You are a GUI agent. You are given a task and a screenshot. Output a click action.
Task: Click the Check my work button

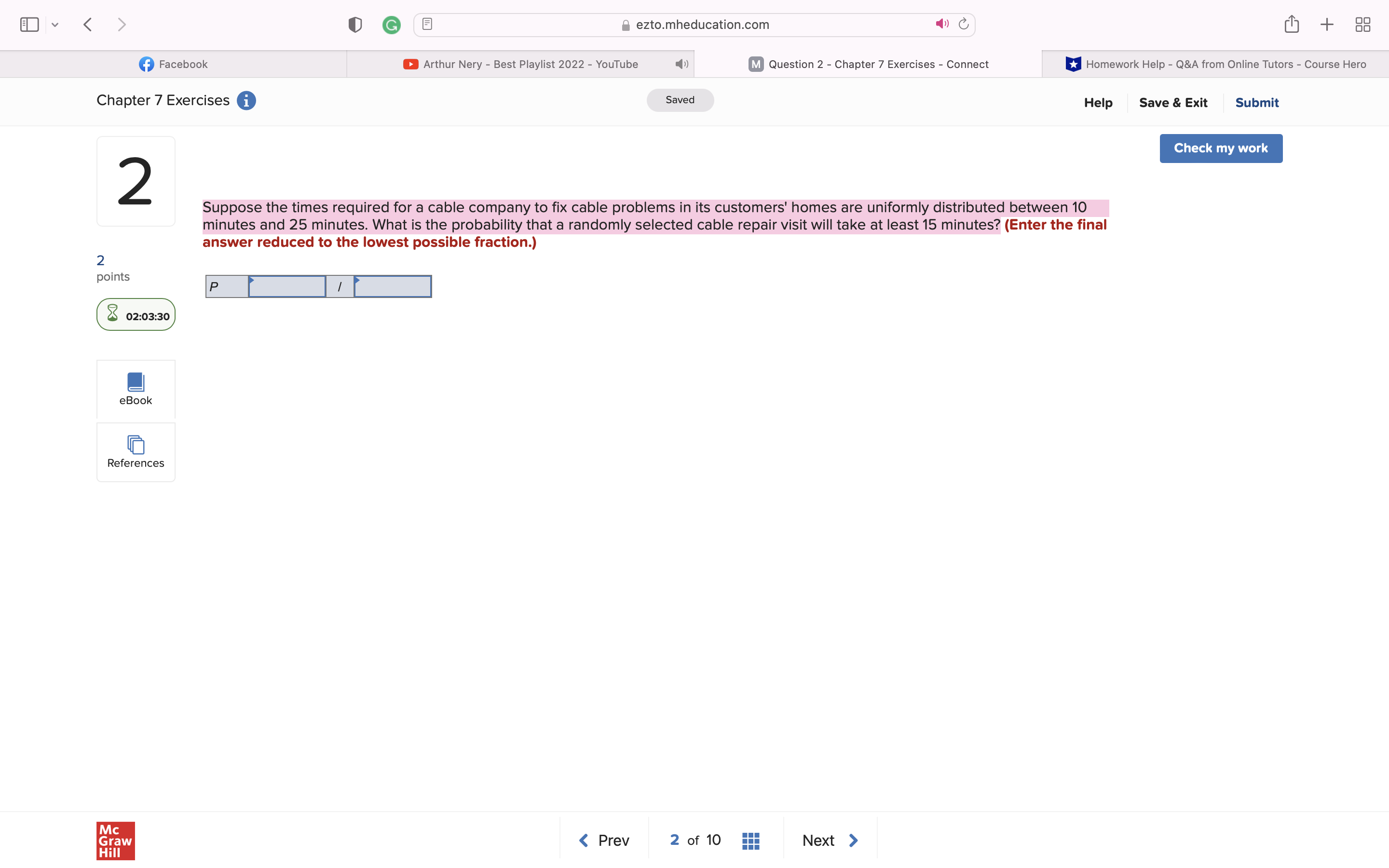click(x=1220, y=148)
